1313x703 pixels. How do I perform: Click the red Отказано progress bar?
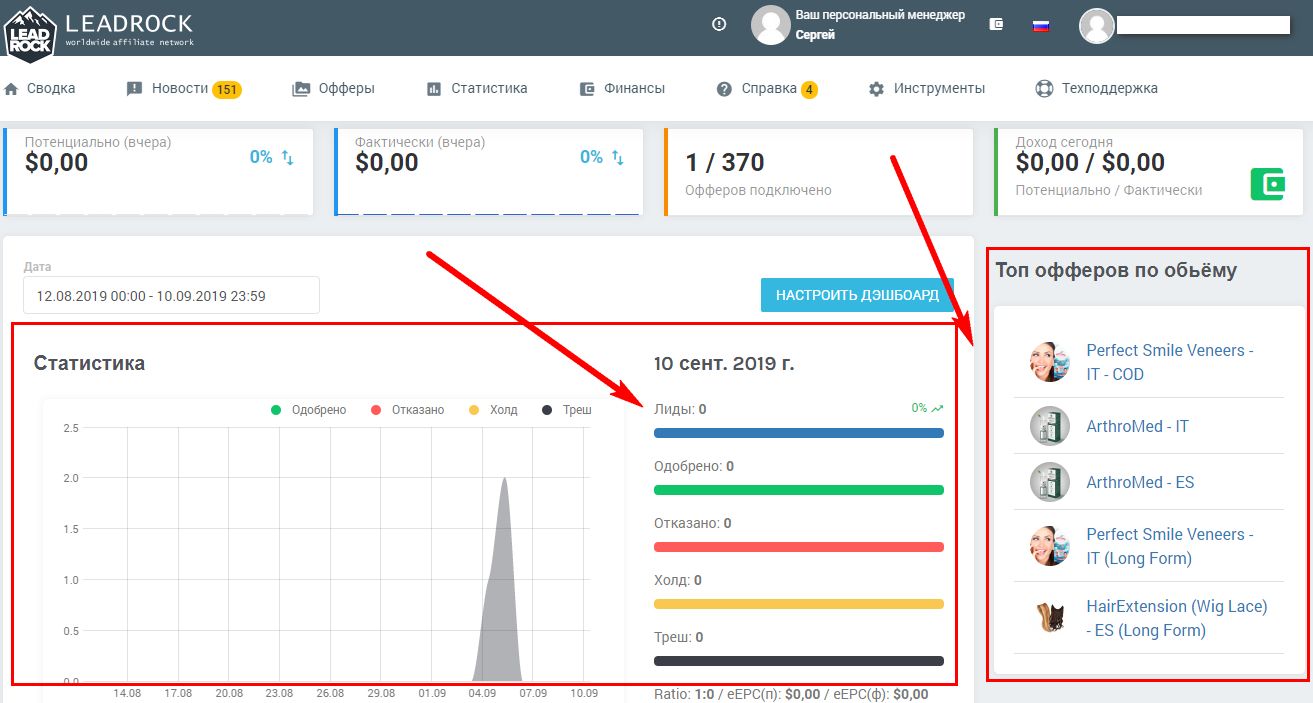coord(799,547)
